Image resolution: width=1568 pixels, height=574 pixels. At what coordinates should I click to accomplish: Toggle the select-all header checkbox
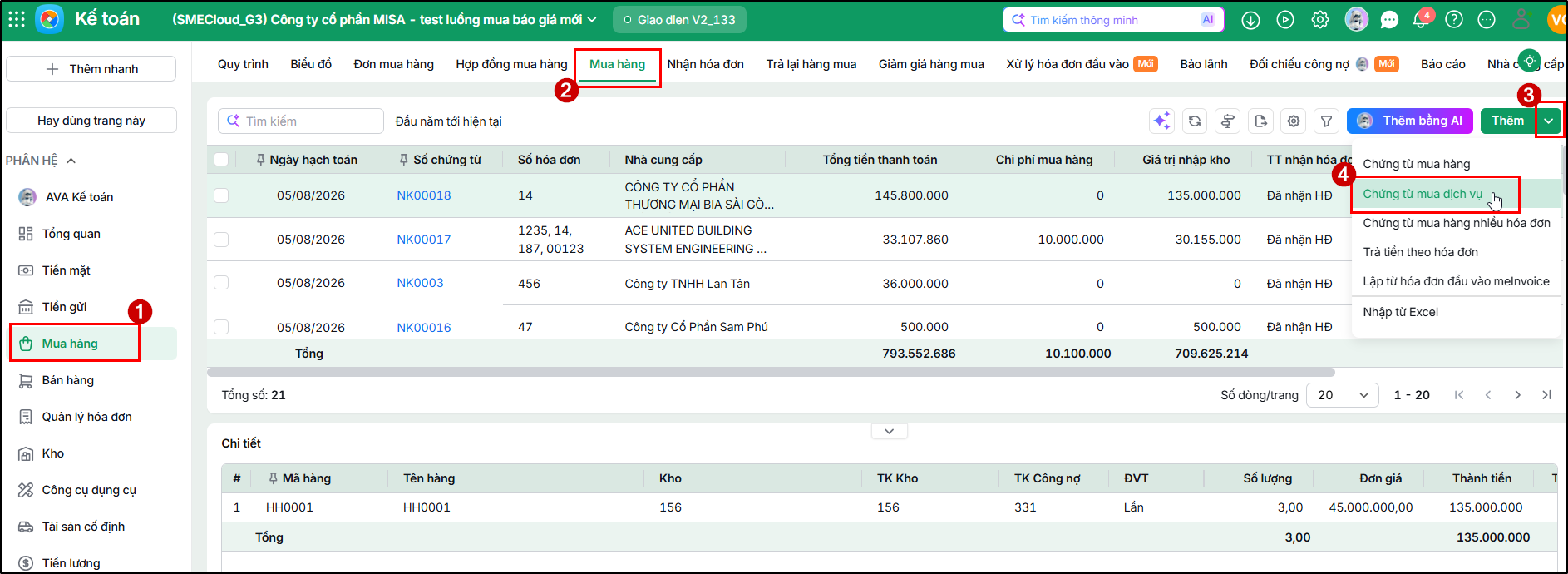221,160
